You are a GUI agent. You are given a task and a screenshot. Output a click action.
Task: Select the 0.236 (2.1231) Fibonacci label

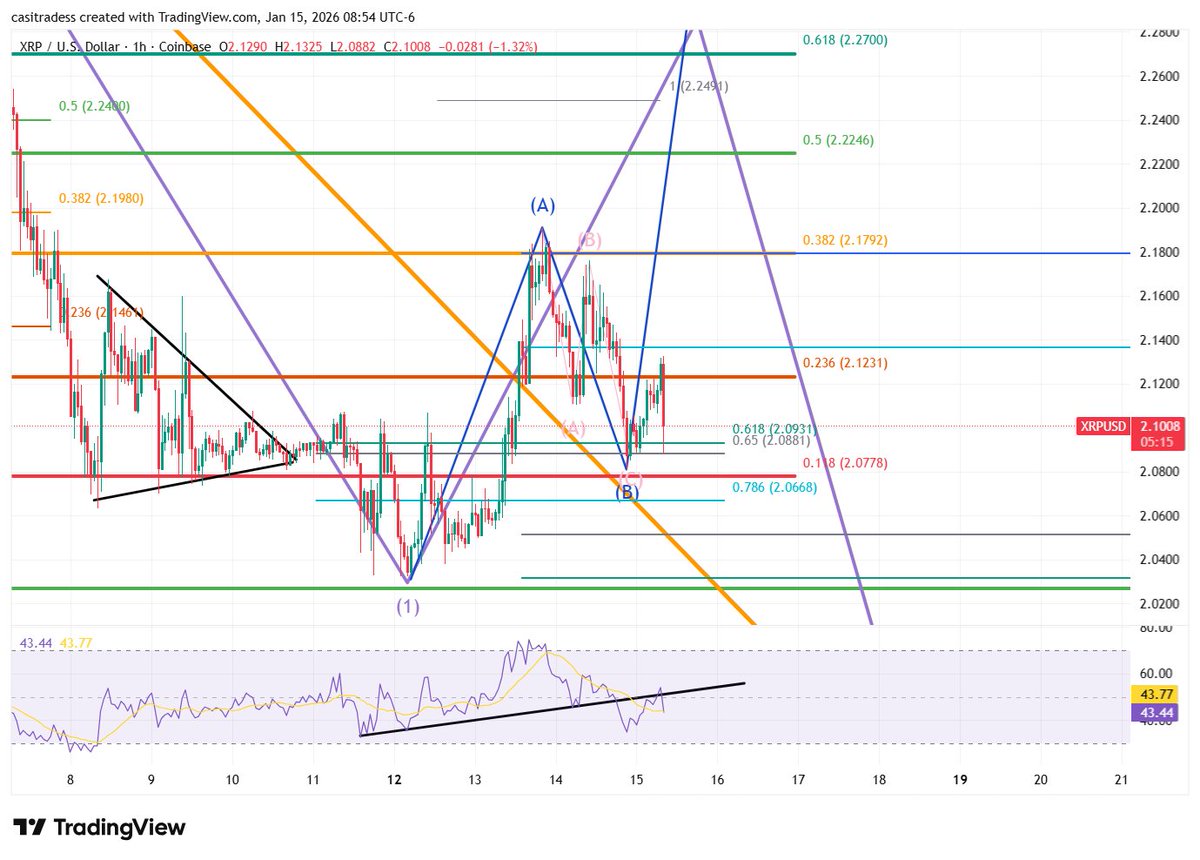845,362
